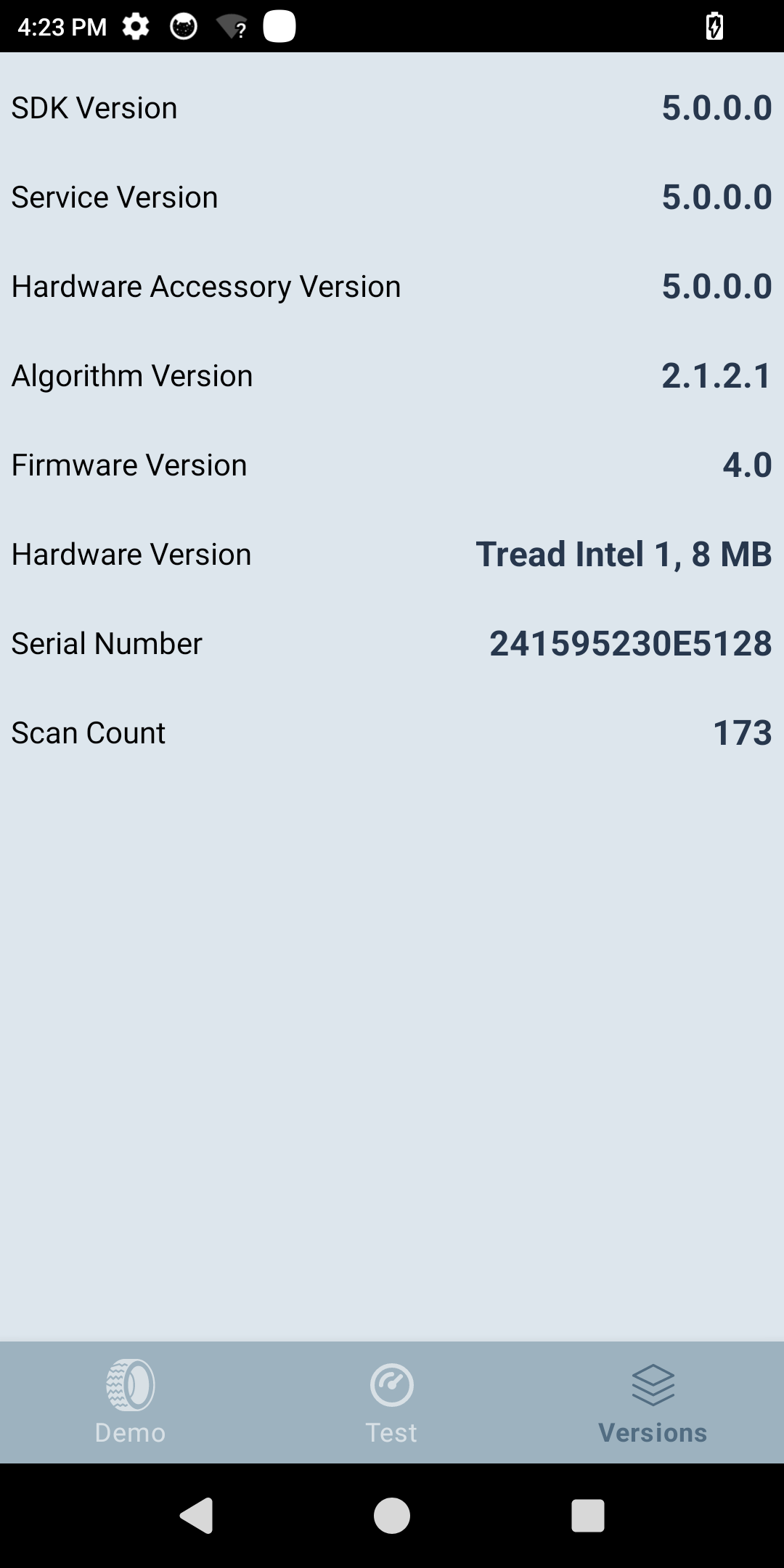Tap the cat face notification icon

coord(183,28)
